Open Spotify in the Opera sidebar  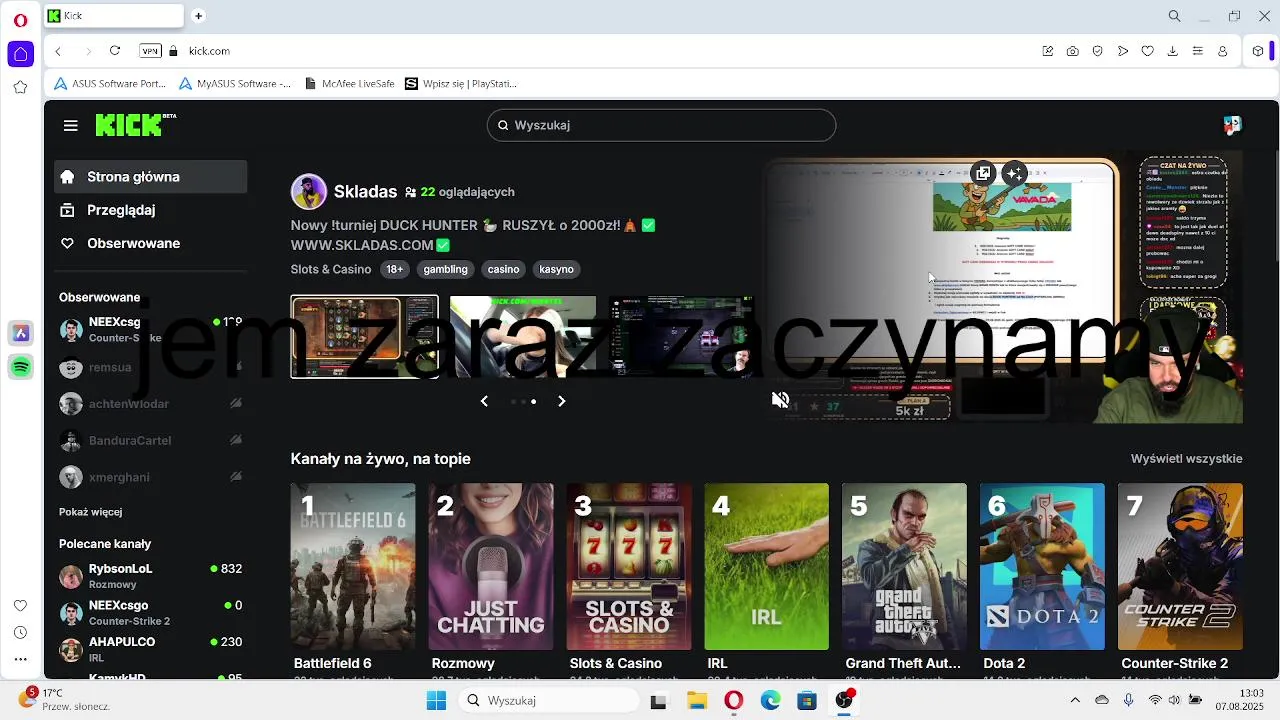21,367
